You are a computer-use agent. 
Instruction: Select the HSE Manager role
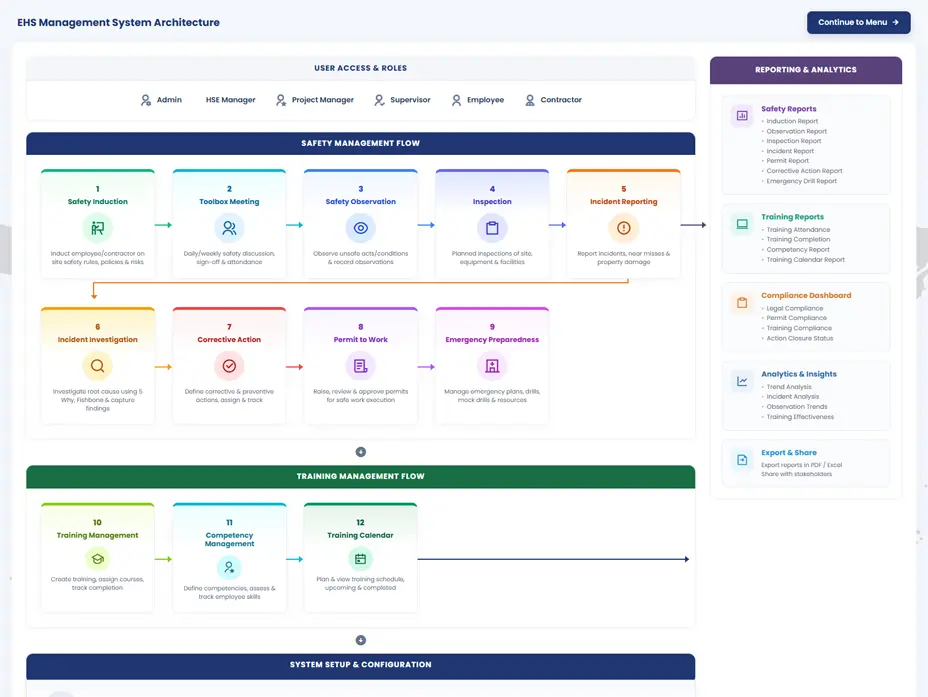(x=230, y=100)
